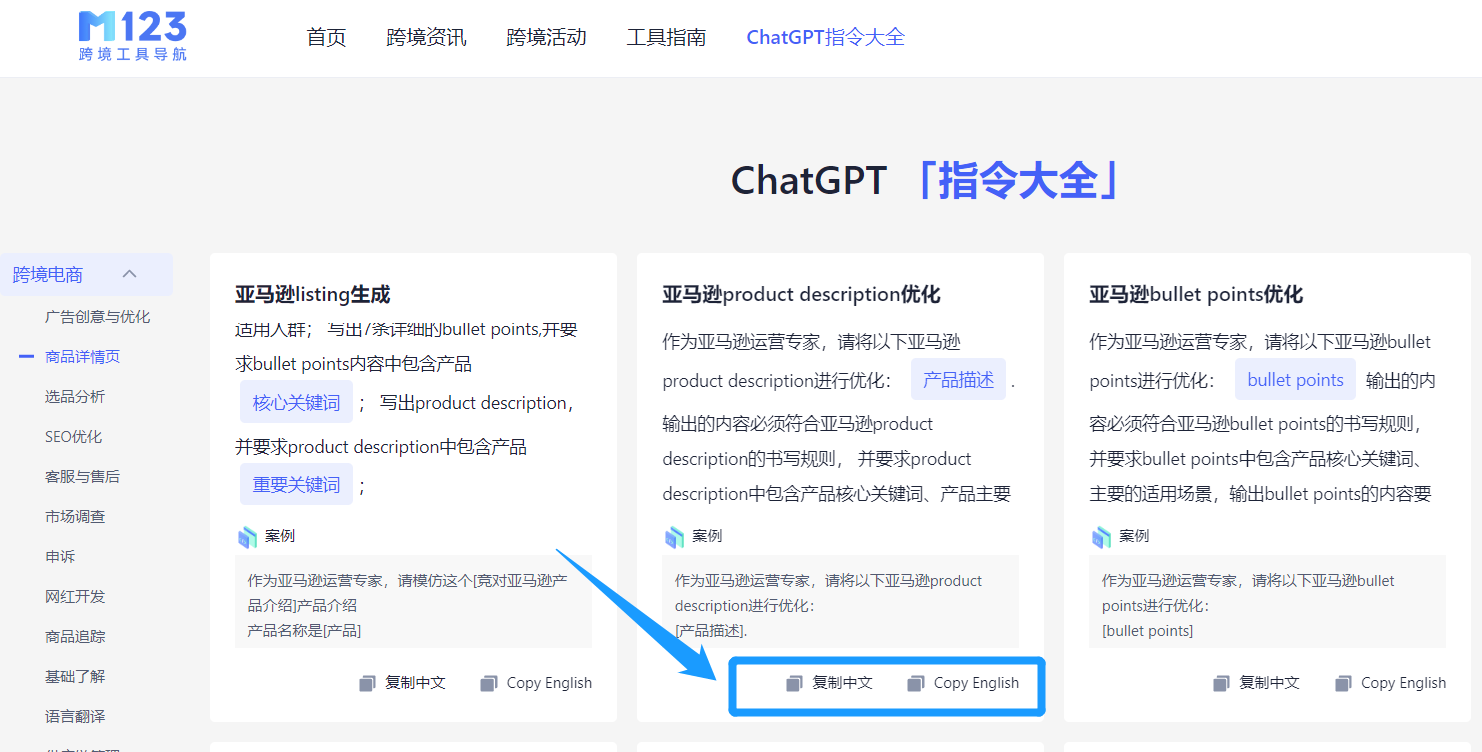Click the copy icon beside 复制中文 in the listing card
Image resolution: width=1482 pixels, height=752 pixels.
click(369, 683)
